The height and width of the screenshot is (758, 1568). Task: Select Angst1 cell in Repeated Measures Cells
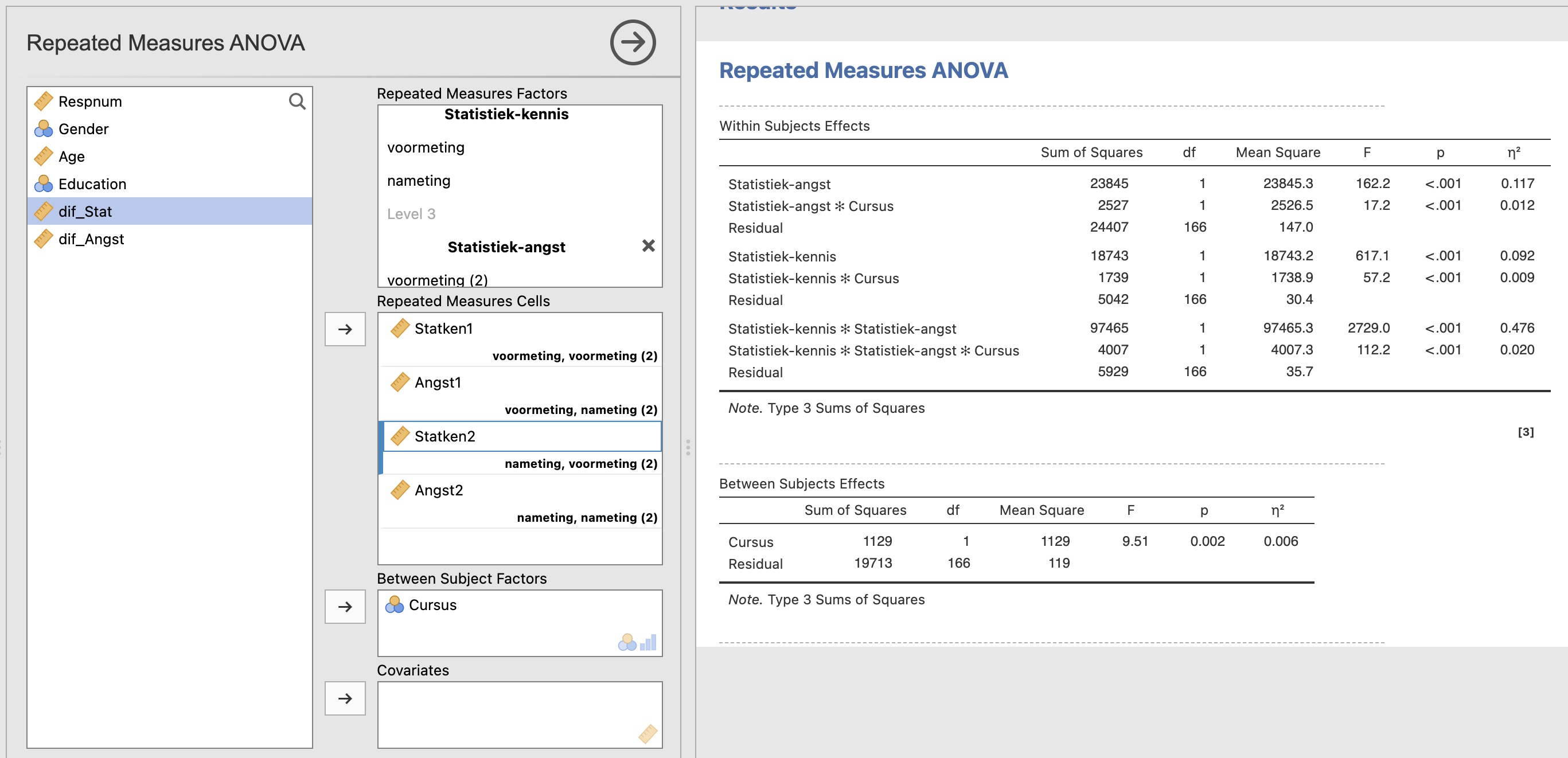point(438,382)
